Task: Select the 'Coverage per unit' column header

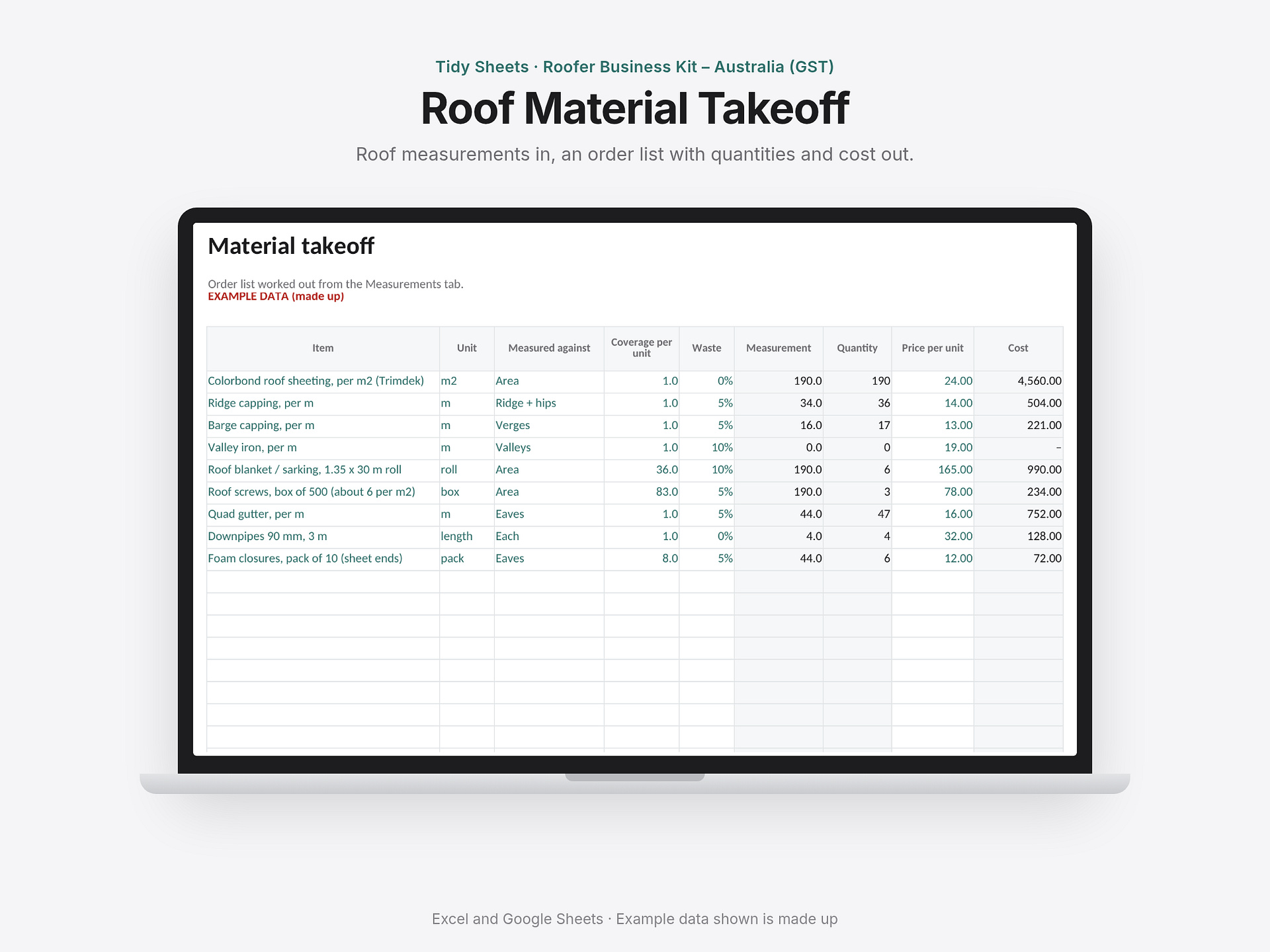Action: tap(641, 348)
